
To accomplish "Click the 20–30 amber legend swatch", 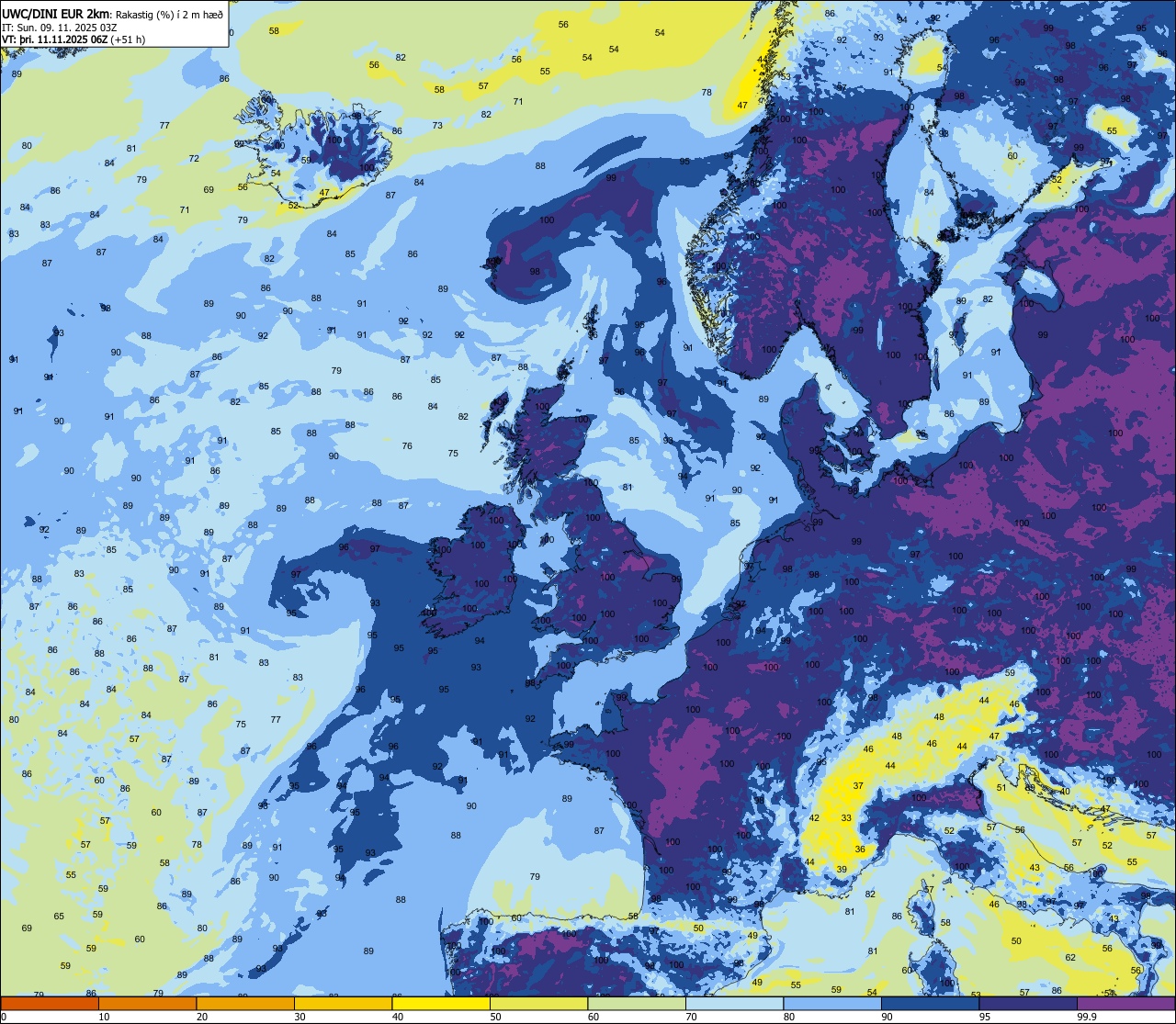I will [245, 1004].
